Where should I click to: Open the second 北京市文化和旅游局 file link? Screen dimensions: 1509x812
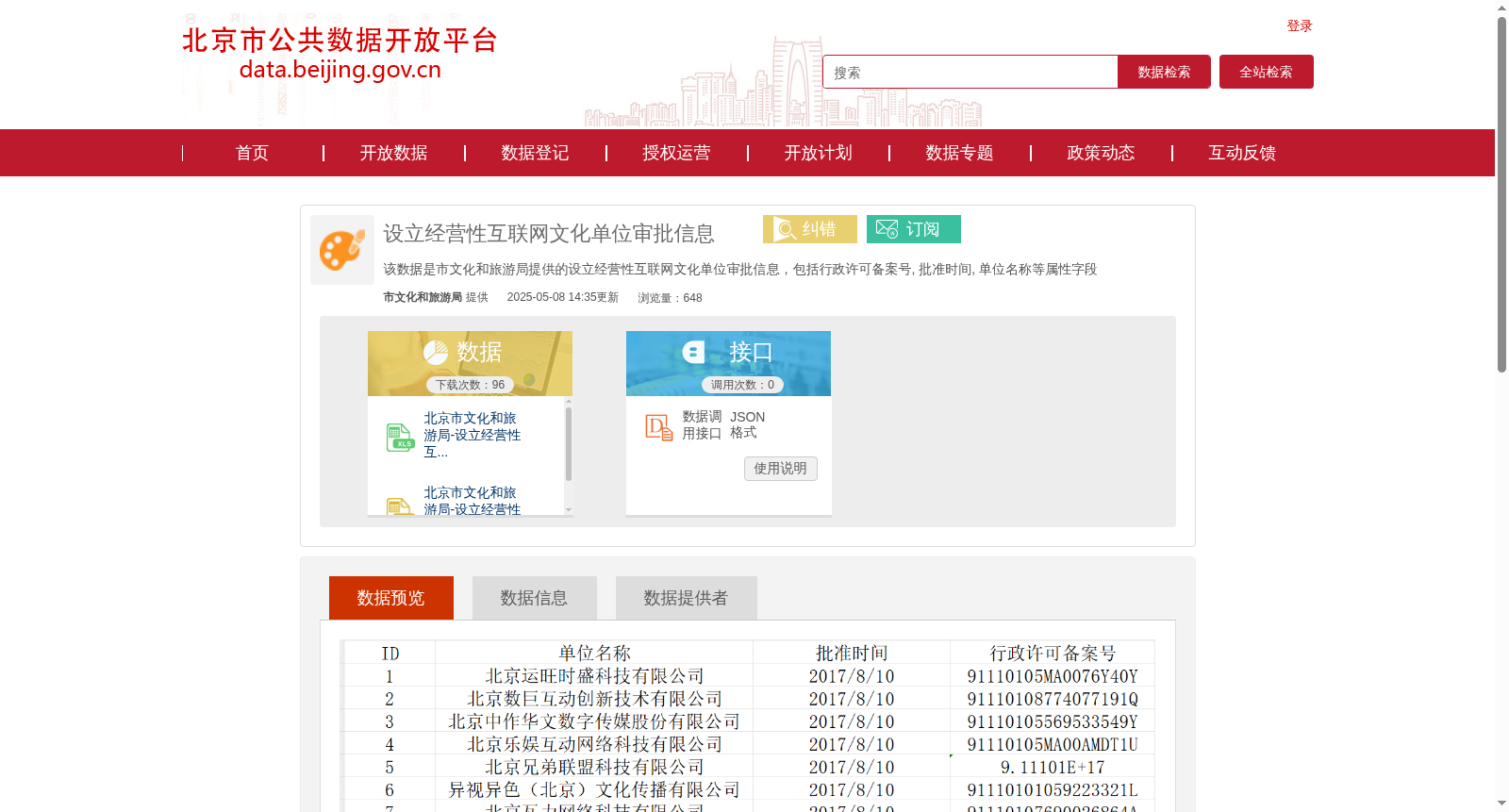point(472,501)
